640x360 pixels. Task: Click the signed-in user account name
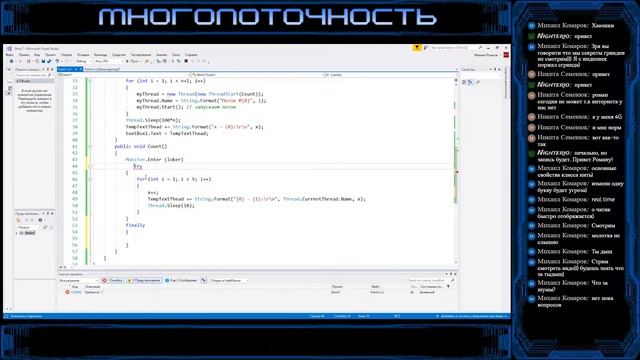[486, 55]
